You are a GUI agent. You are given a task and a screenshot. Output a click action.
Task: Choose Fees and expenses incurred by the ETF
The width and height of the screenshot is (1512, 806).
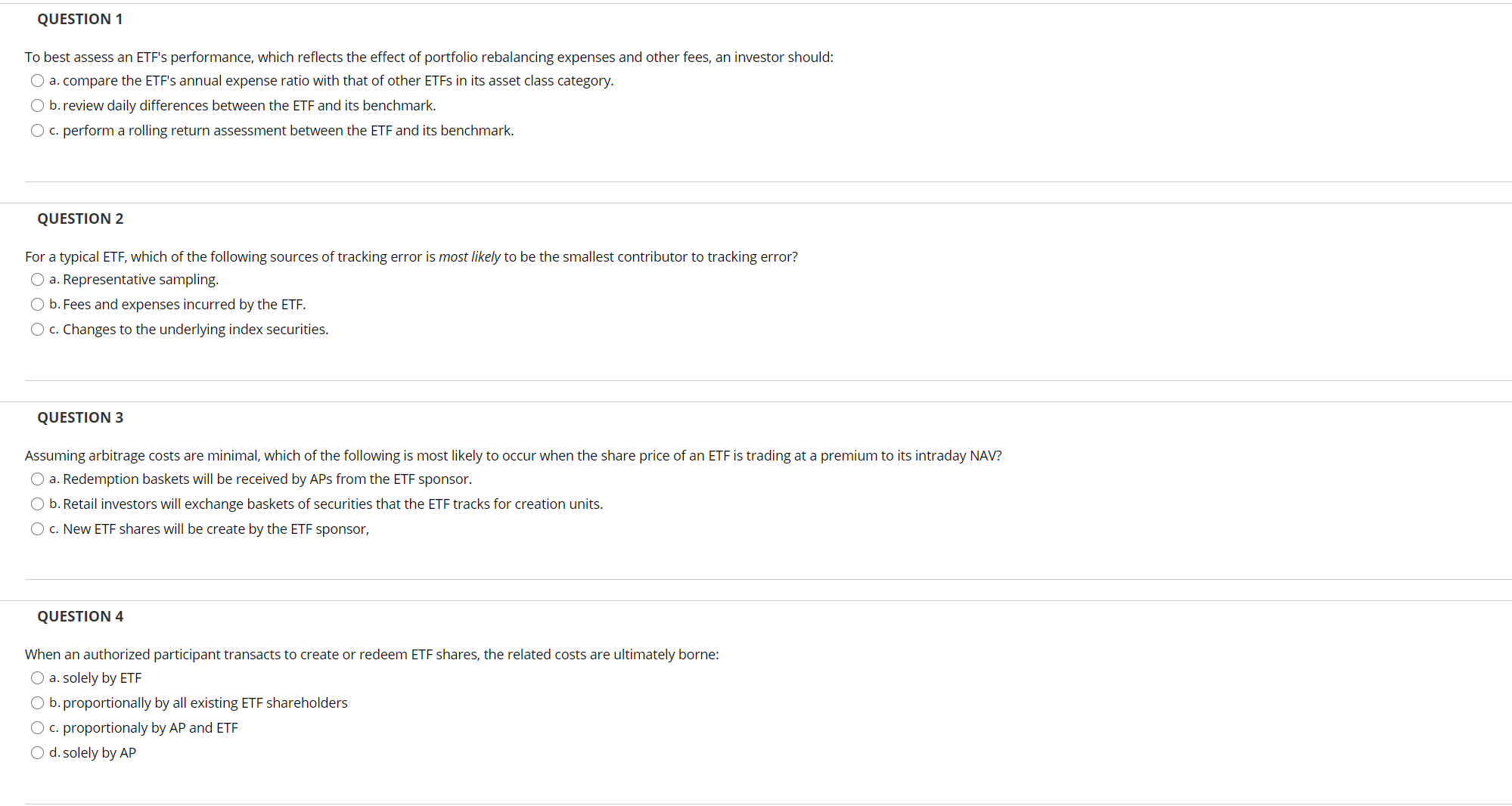(x=37, y=304)
